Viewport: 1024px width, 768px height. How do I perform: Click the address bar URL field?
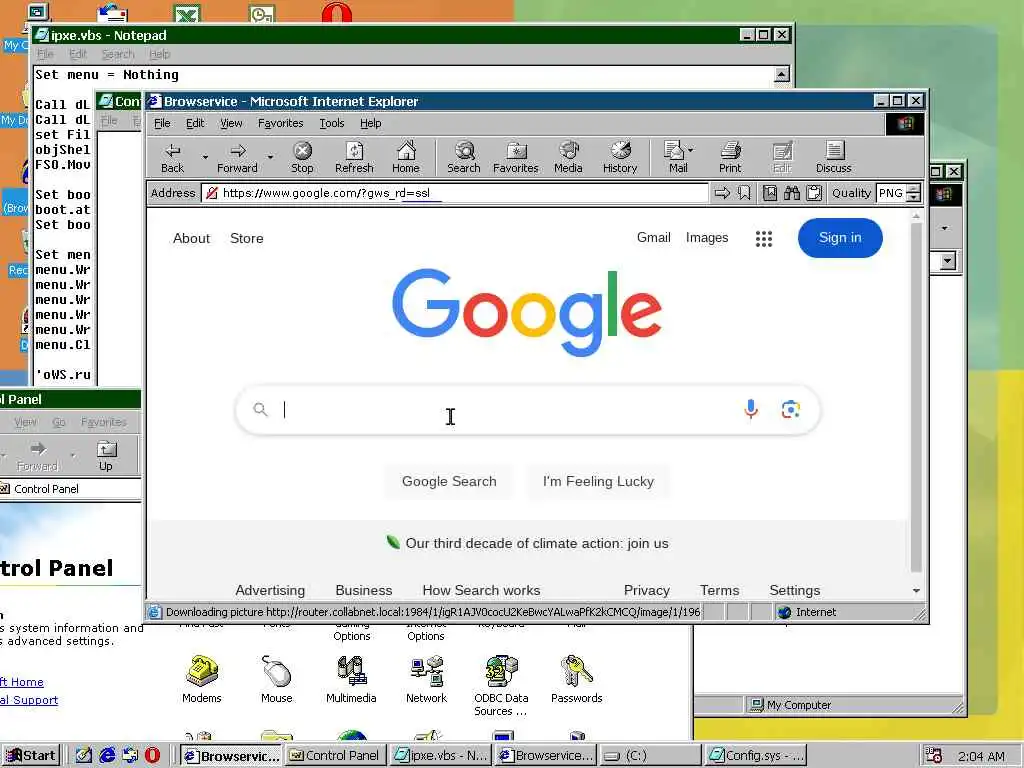(455, 193)
